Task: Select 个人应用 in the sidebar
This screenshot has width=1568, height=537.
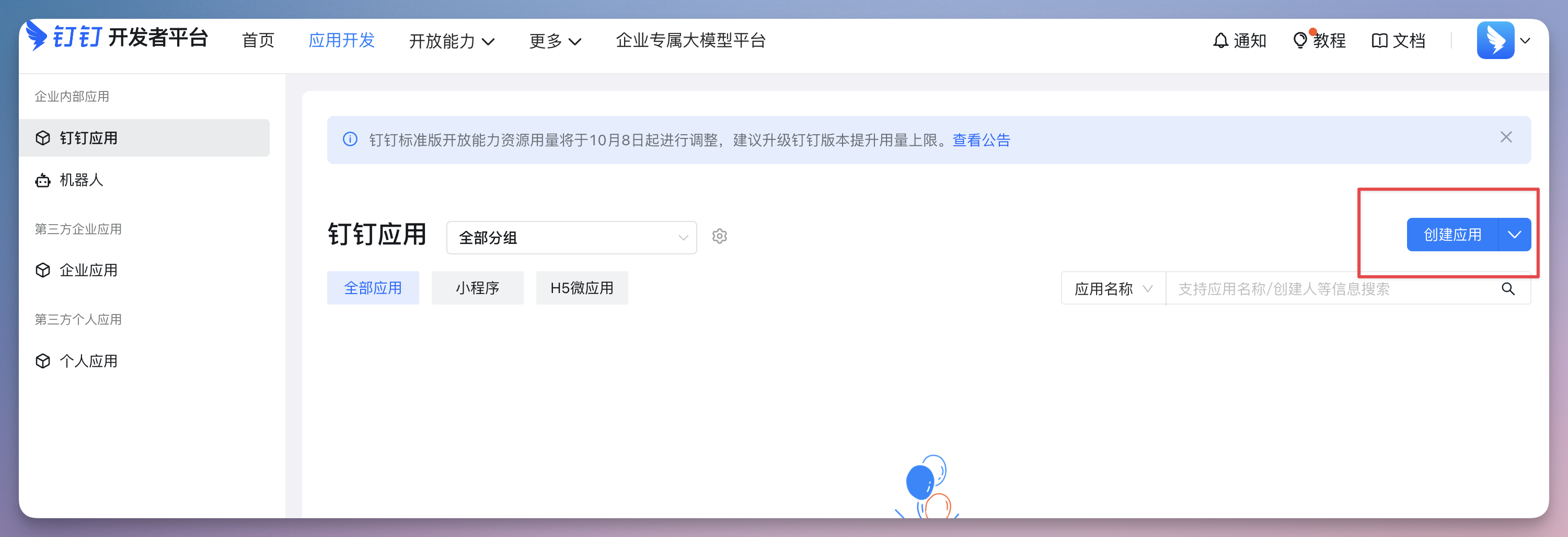Action: (144, 361)
